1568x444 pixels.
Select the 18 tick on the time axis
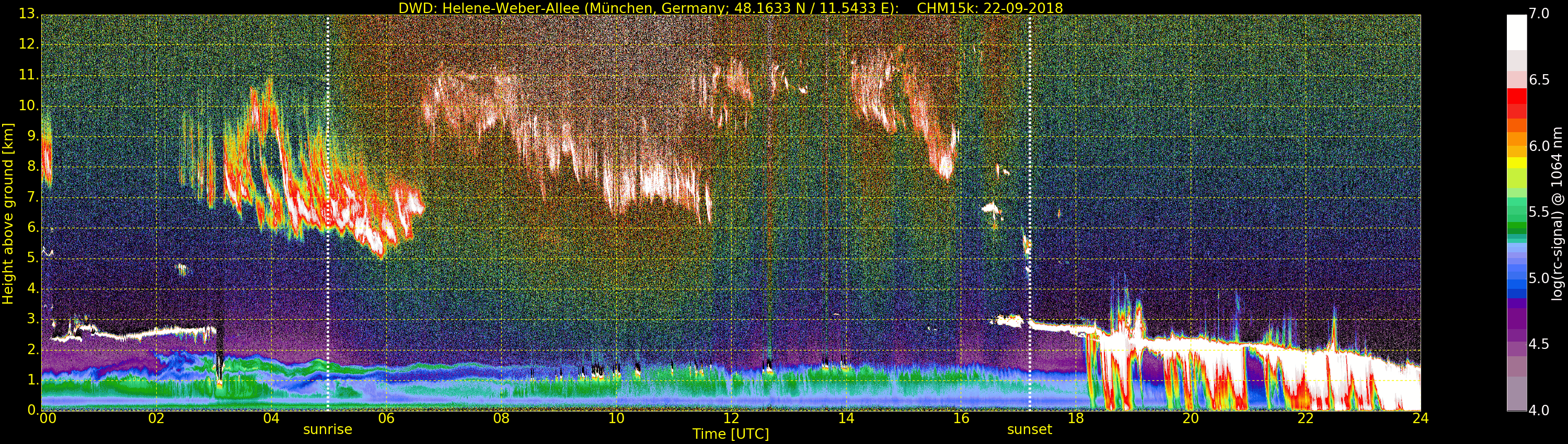tap(1076, 418)
